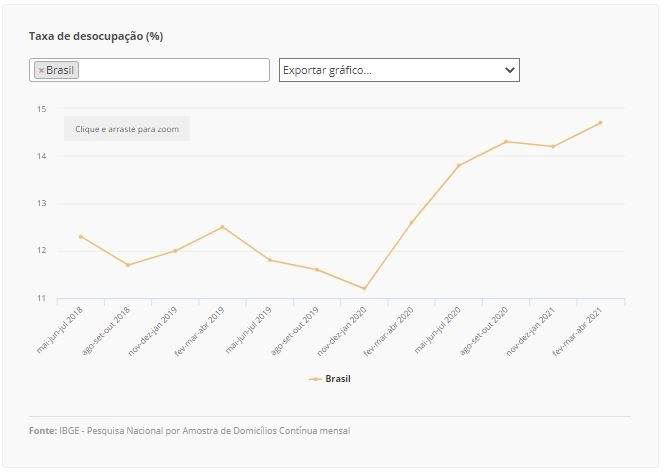Click the ago-set-out 2019 data point
Viewport: 664px width, 473px height.
click(317, 270)
